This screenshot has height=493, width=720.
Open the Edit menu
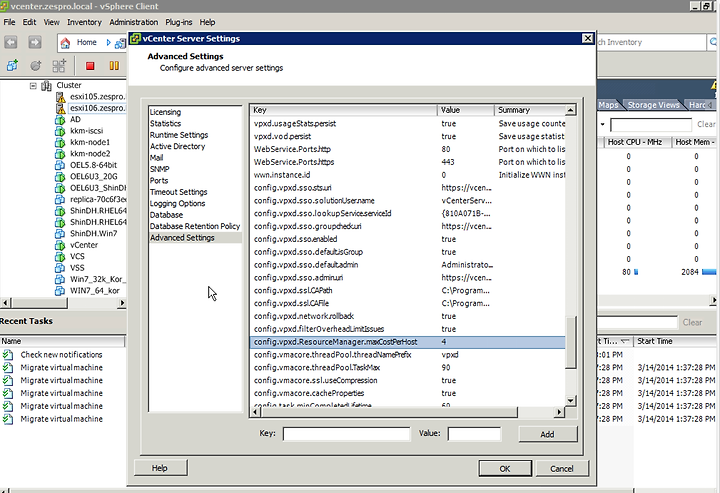point(29,22)
